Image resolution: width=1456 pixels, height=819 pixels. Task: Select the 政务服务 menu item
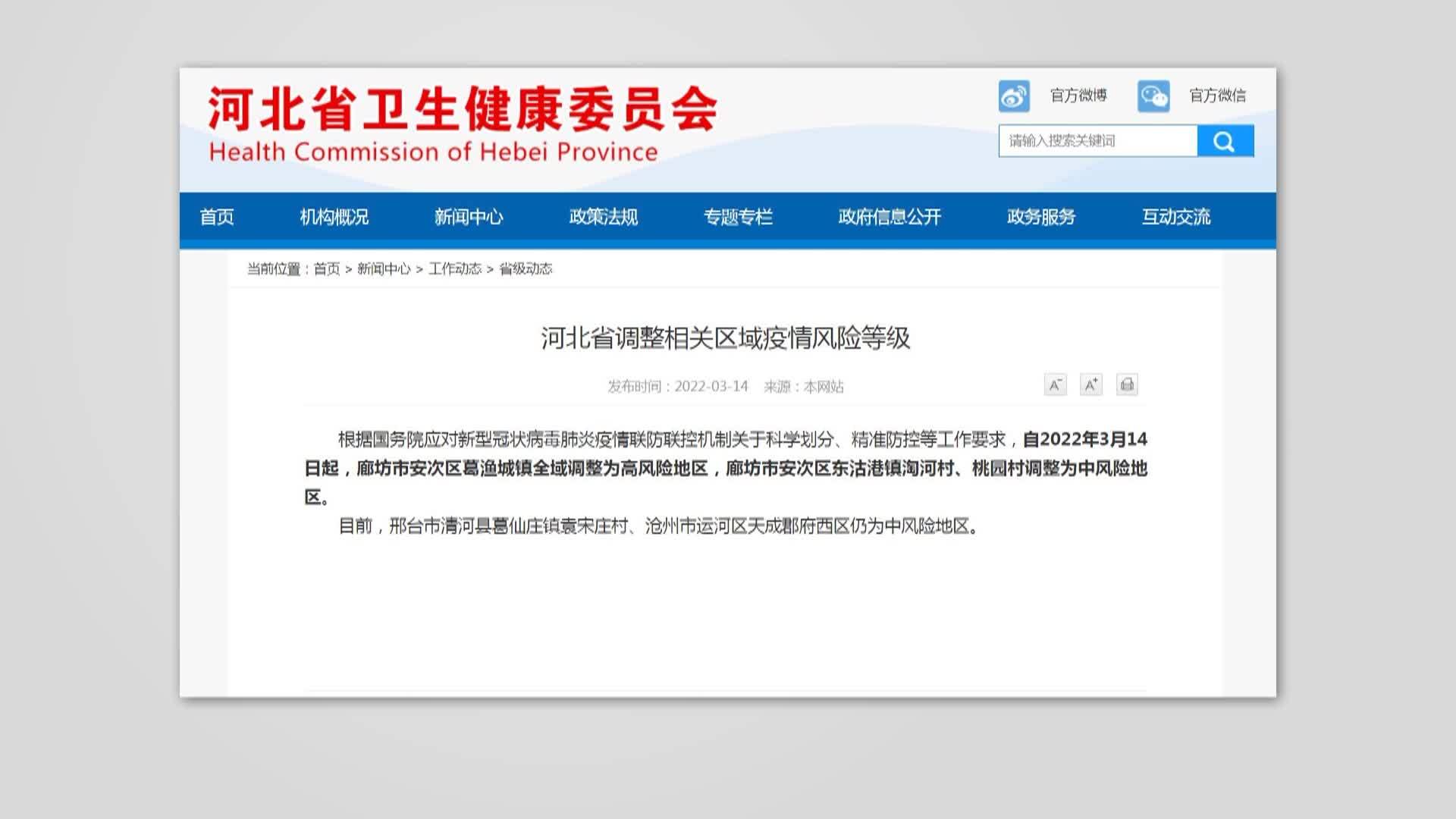[1041, 218]
